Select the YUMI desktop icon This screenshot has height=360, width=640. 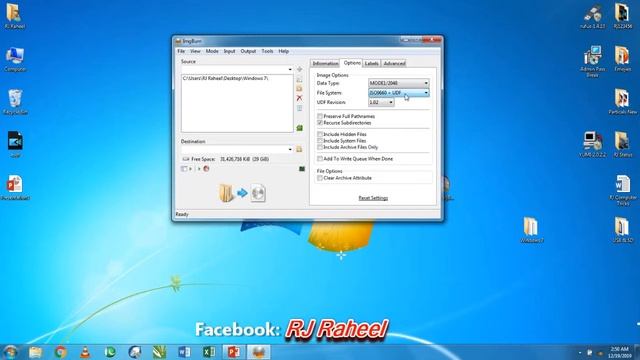click(x=593, y=144)
